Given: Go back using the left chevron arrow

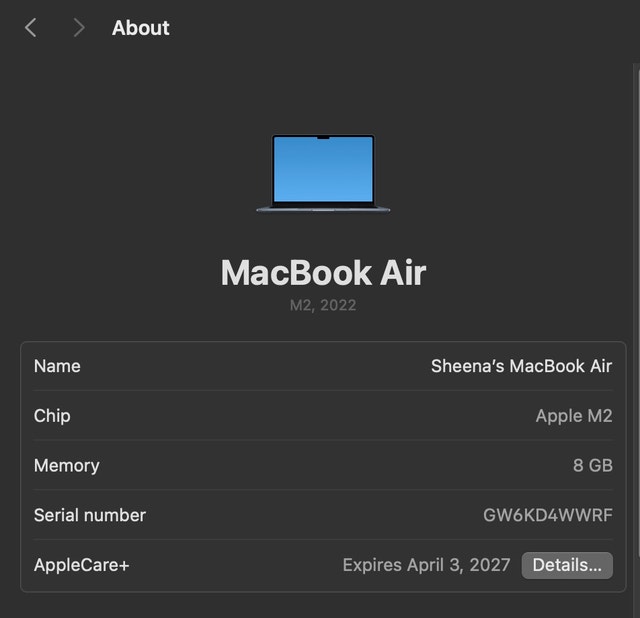Looking at the screenshot, I should [31, 28].
